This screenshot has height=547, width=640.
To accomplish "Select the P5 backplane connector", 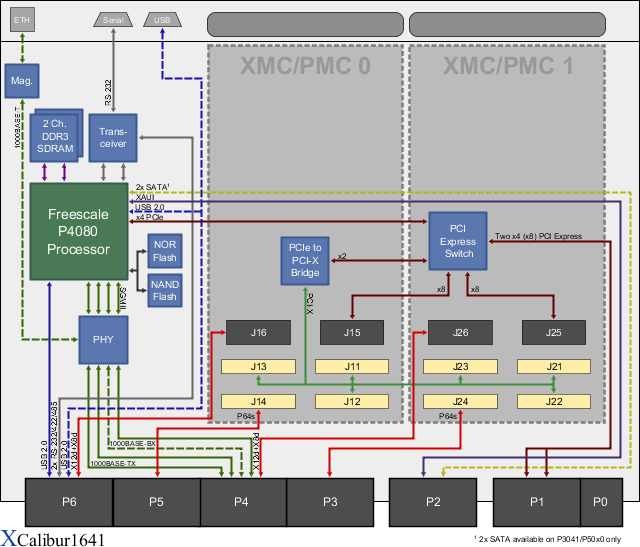I will [156, 502].
